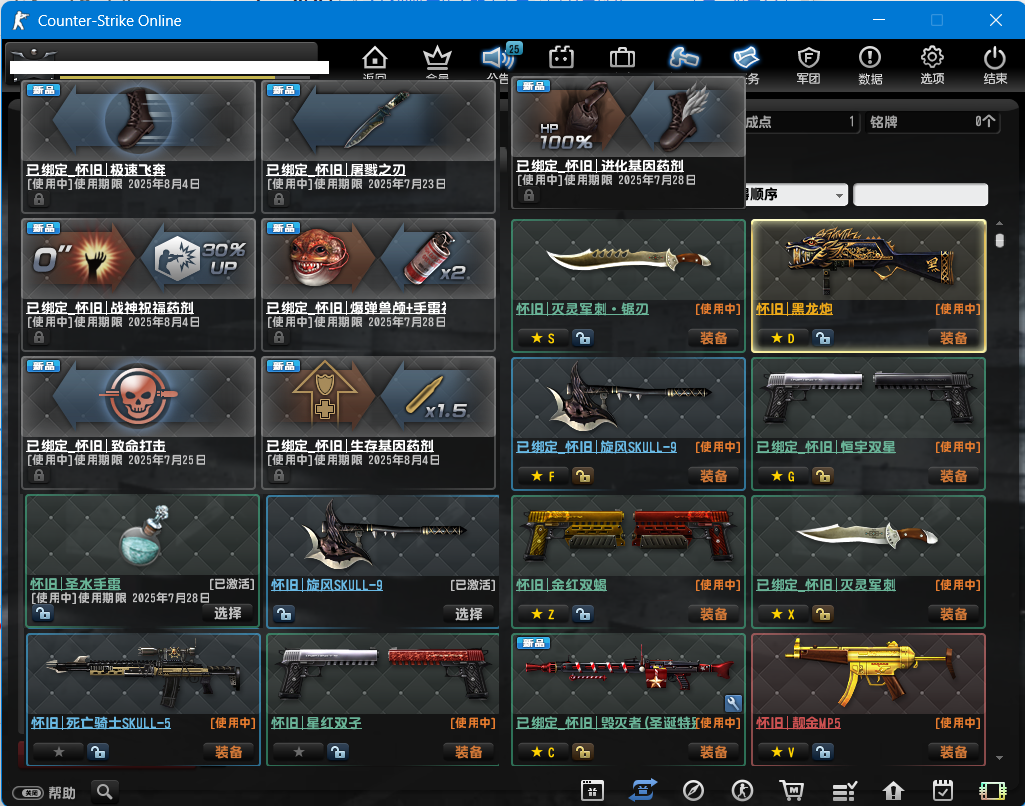Open the glowing scroll missions icon (任务)

pyautogui.click(x=745, y=58)
